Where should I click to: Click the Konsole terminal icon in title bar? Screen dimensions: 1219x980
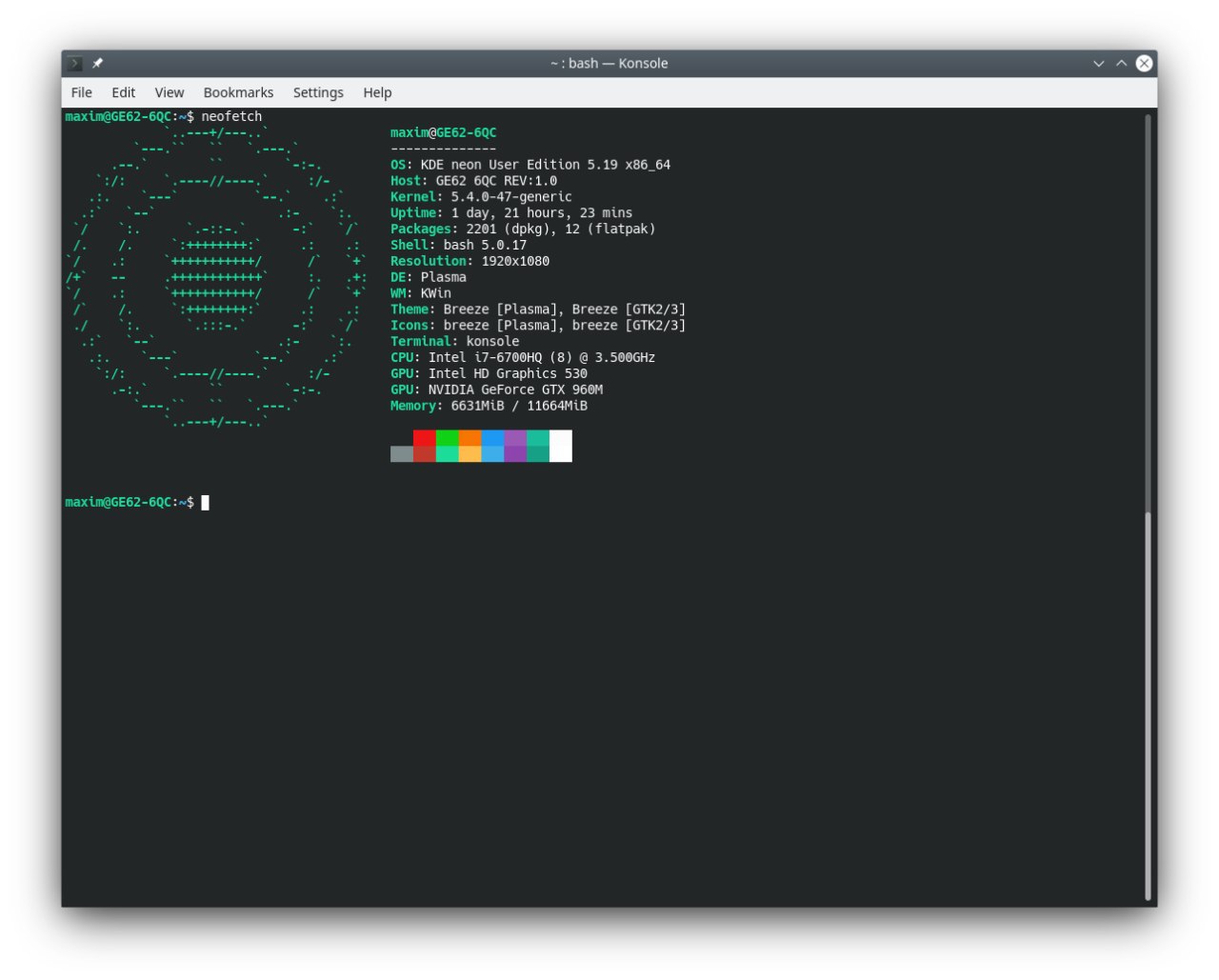74,64
